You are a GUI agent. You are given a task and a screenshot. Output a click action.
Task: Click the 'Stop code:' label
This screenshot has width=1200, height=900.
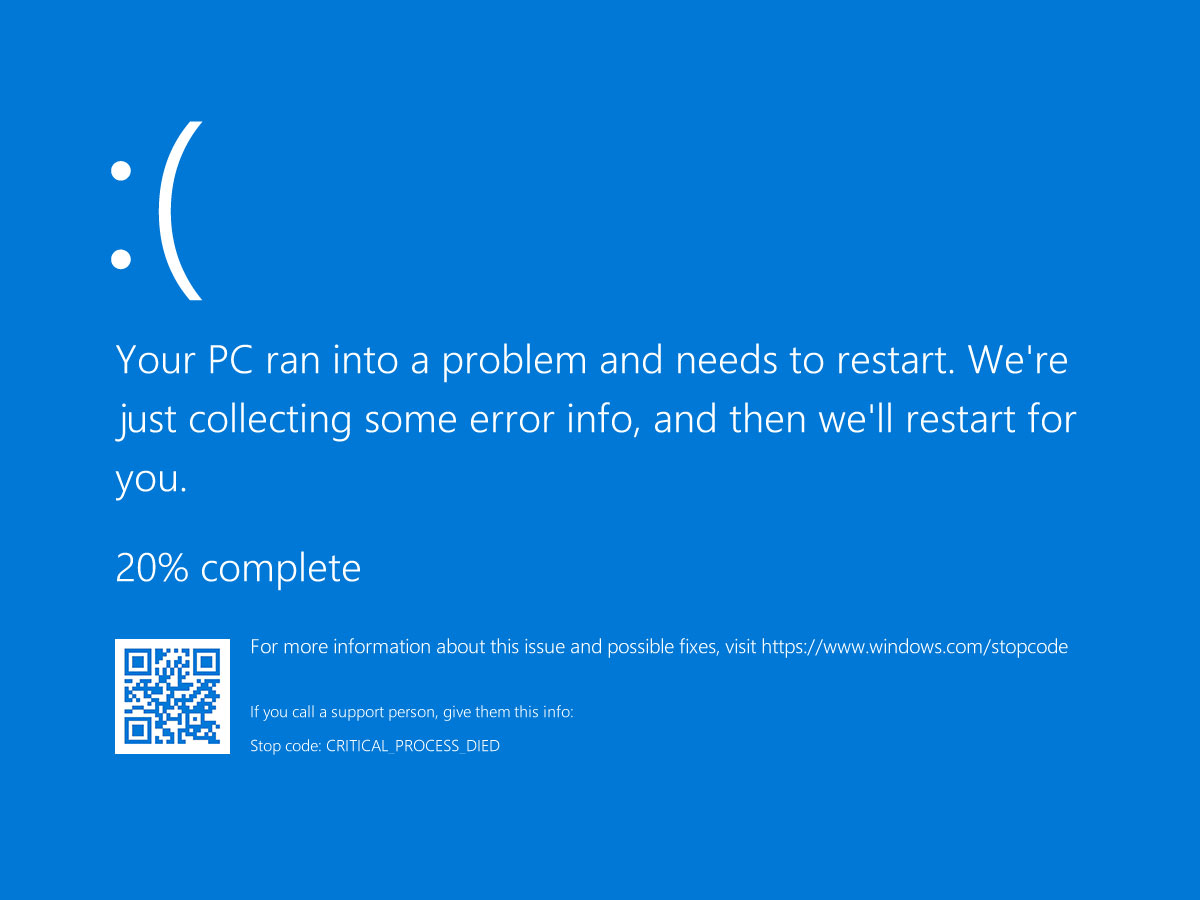click(286, 746)
